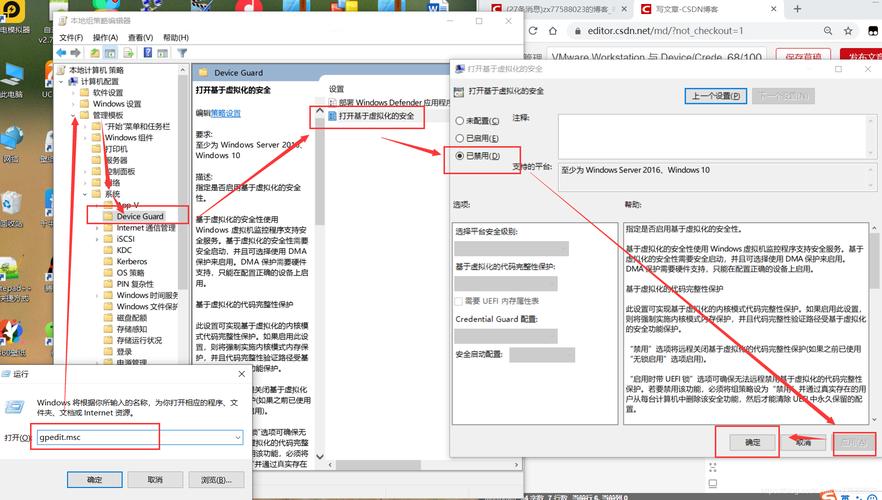
Task: Select the 未配置 radio button
Action: tap(460, 119)
